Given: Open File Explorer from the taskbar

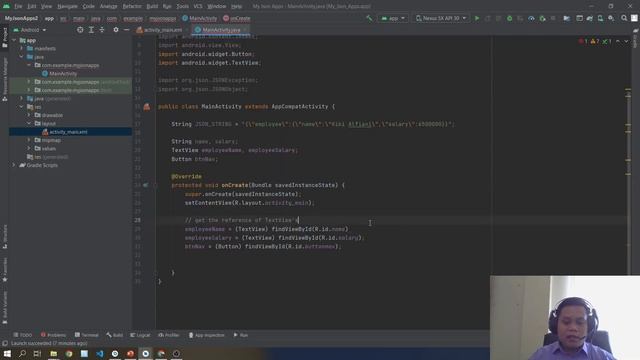Looking at the screenshot, I should [x=53, y=353].
